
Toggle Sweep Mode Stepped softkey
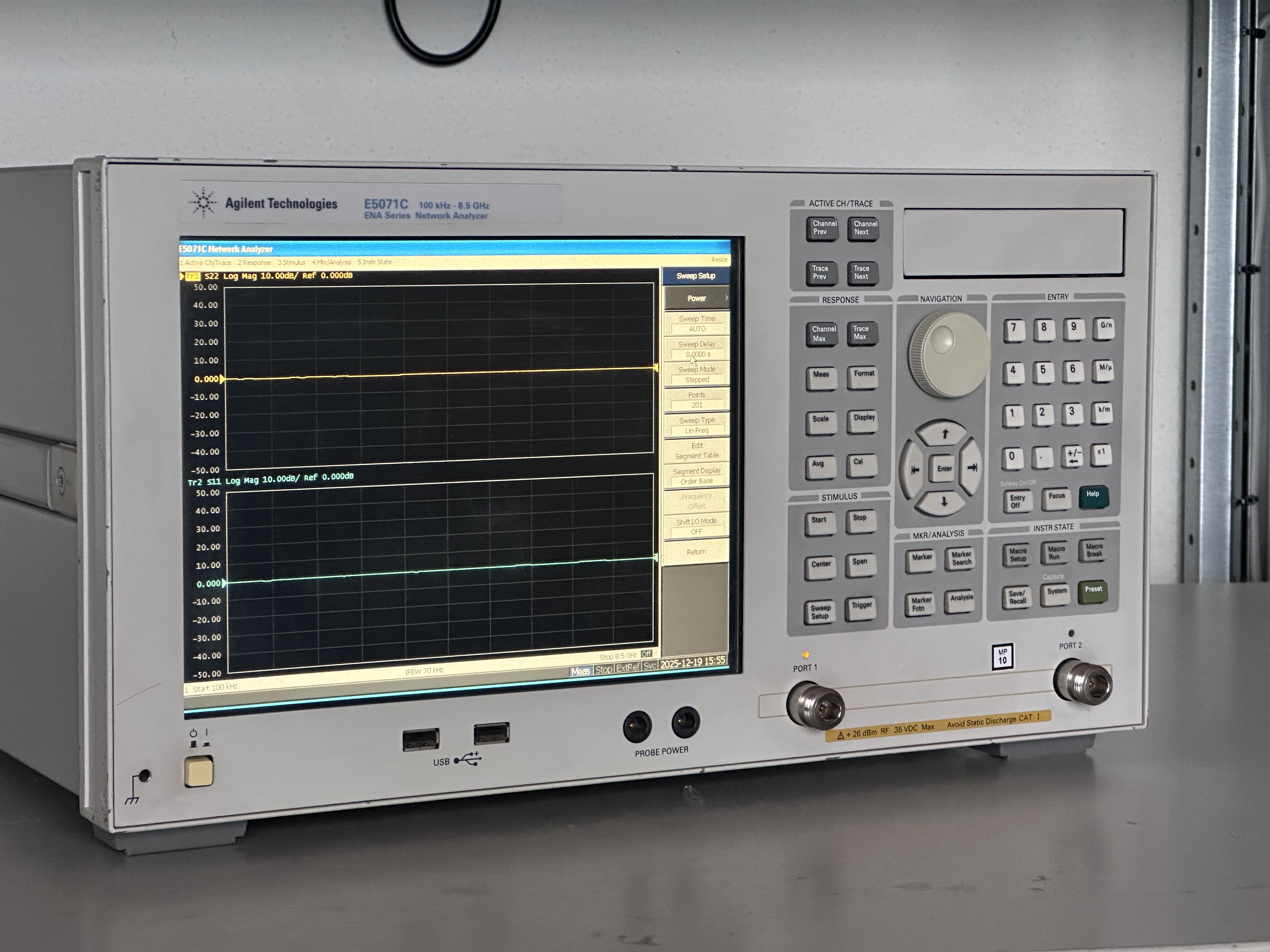pos(697,374)
